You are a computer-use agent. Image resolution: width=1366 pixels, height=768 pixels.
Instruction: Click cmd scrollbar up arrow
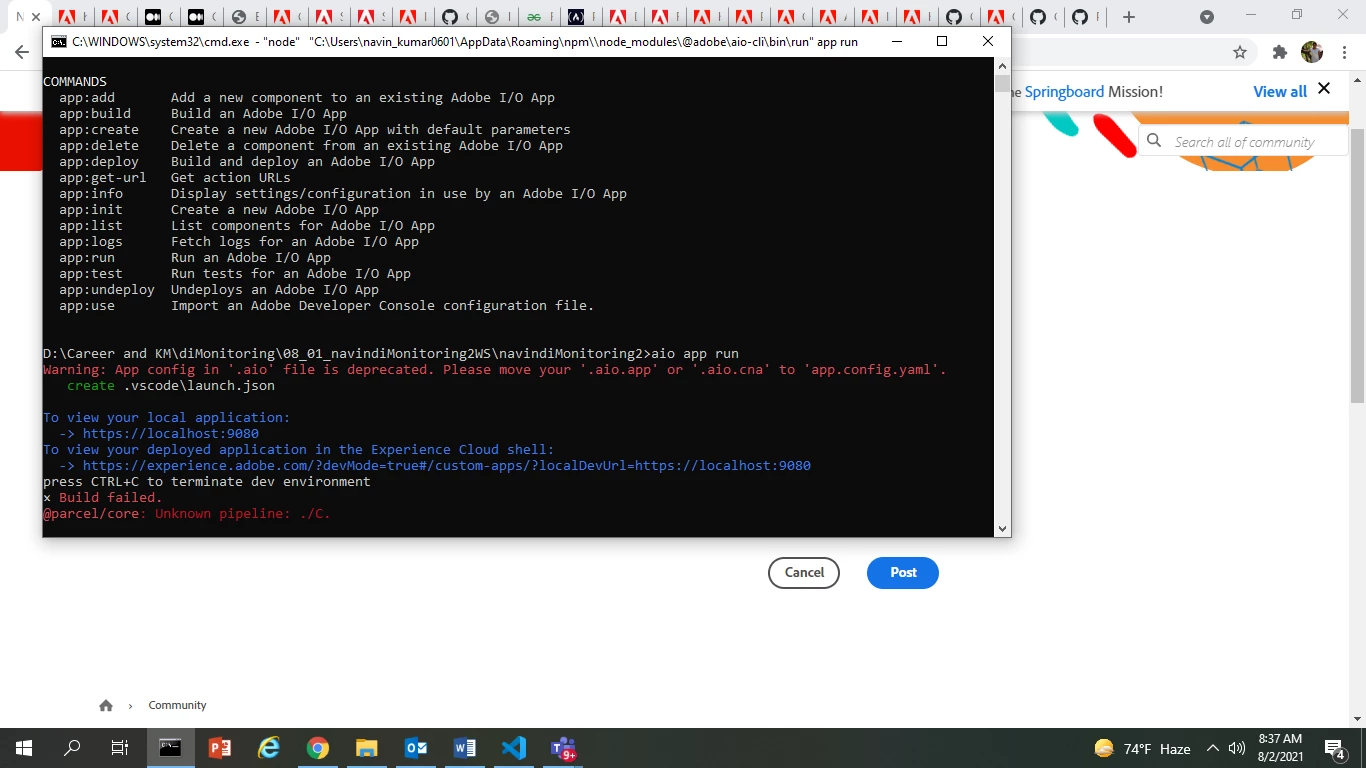pyautogui.click(x=1002, y=66)
